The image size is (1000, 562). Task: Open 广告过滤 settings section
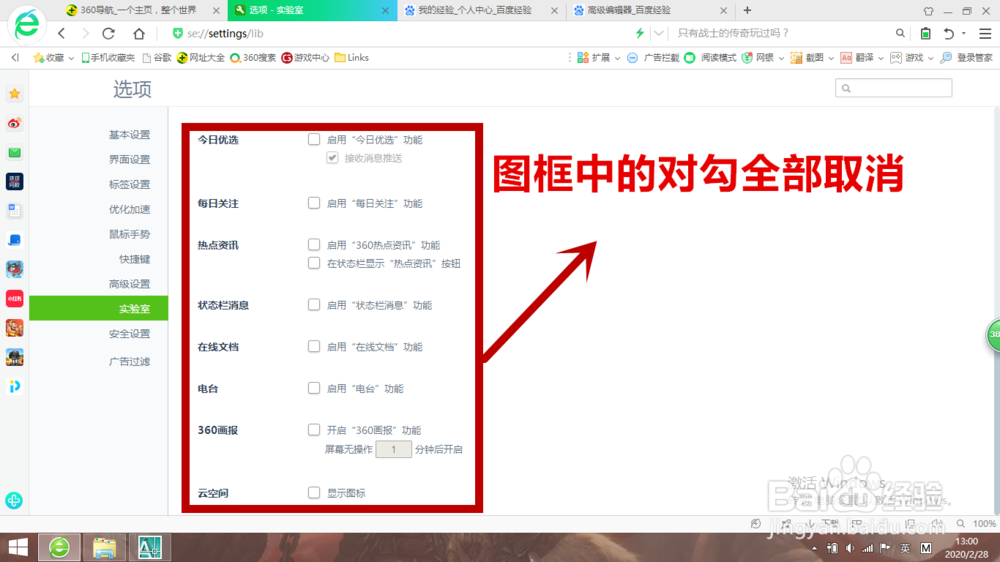coord(129,362)
